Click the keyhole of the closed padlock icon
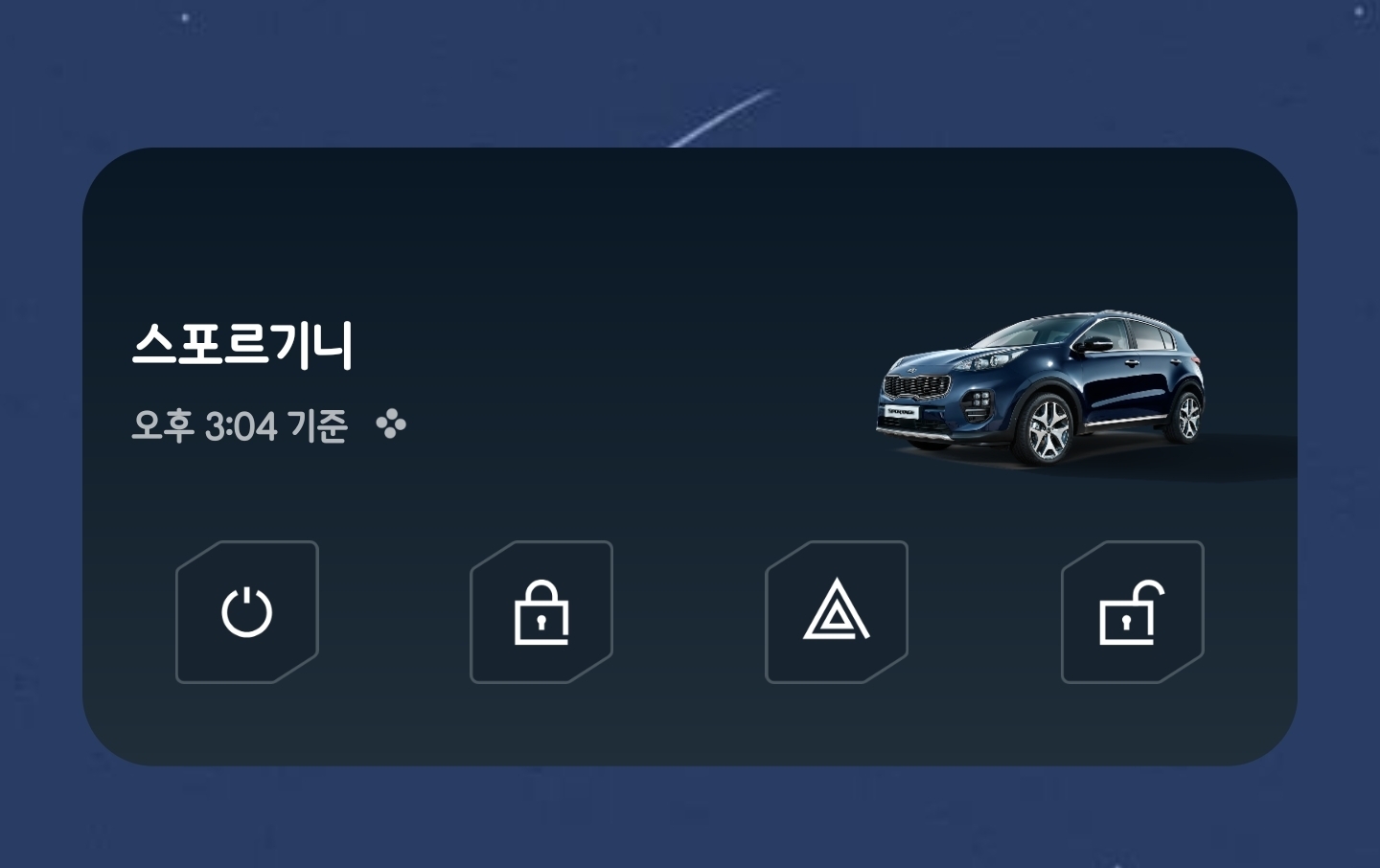1380x868 pixels. [x=541, y=623]
